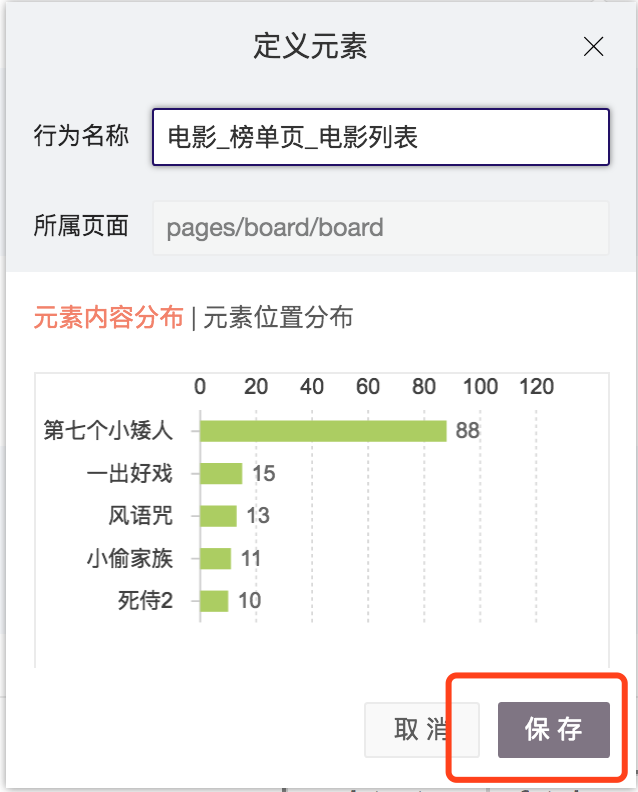Image resolution: width=638 pixels, height=792 pixels.
Task: Click the 风语咒 green bar
Action: [x=218, y=516]
